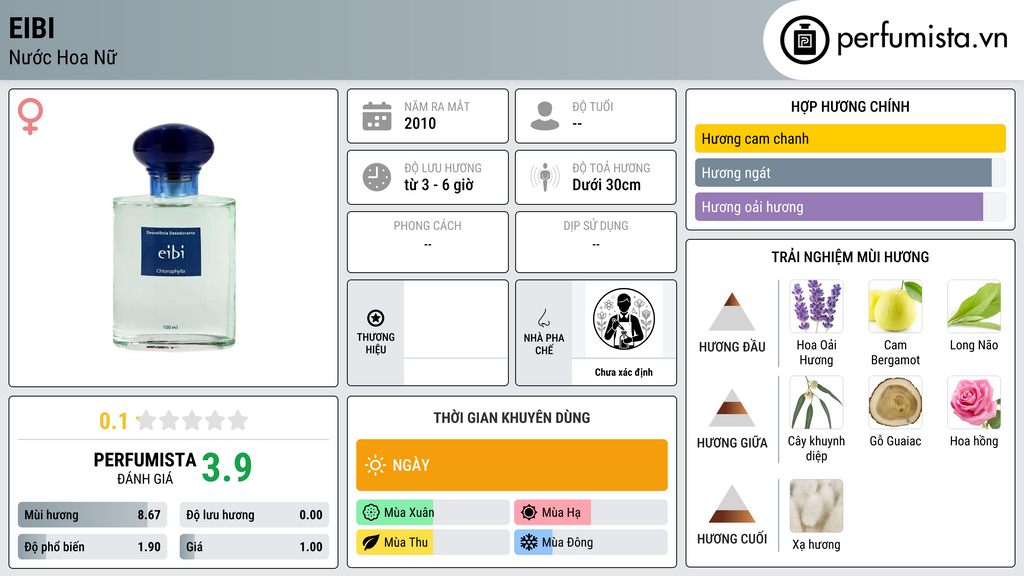
Task: Select the Mùa Xuân season bar
Action: [x=433, y=513]
